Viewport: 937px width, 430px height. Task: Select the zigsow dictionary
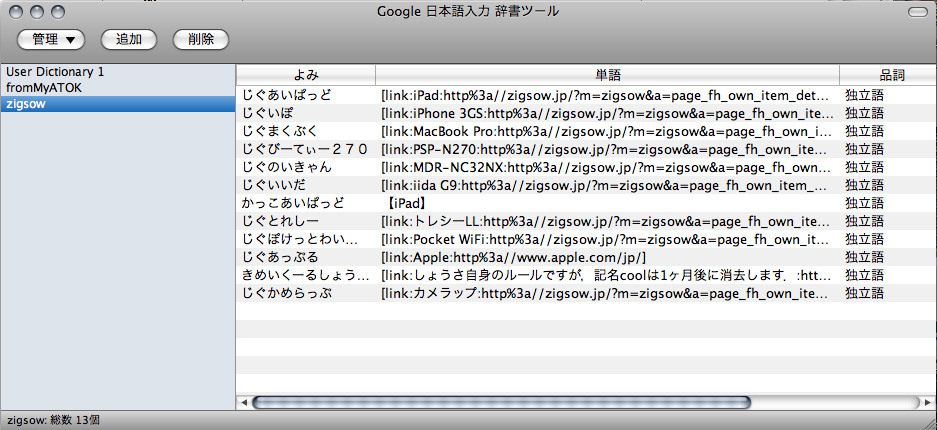coord(118,104)
